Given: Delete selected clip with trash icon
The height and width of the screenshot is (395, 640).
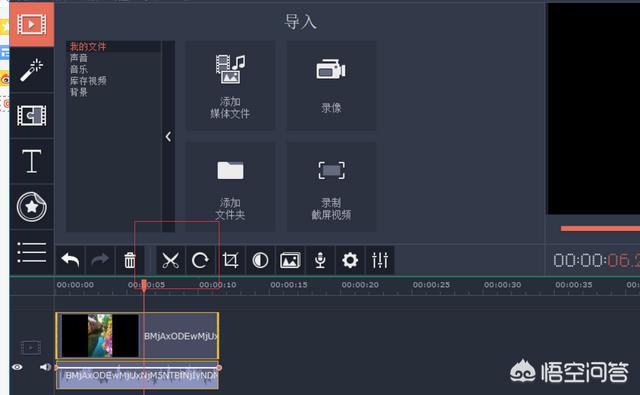Looking at the screenshot, I should tap(130, 260).
